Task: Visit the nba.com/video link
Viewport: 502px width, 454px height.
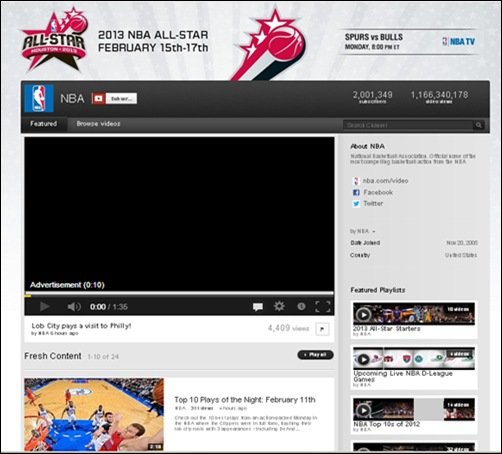Action: [385, 181]
